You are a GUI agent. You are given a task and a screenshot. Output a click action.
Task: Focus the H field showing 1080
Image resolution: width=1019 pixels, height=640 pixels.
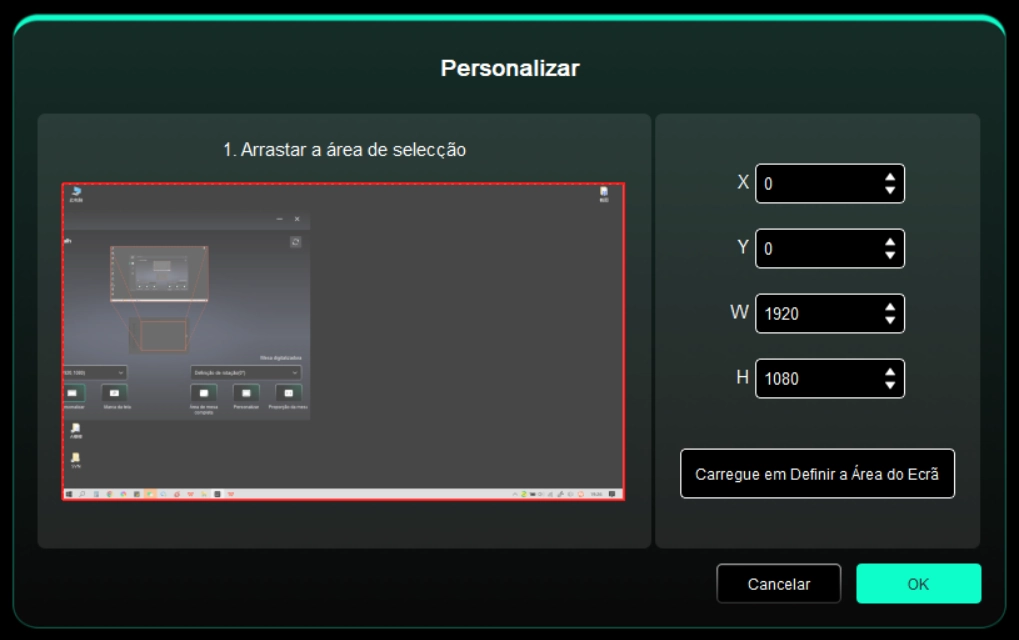coord(815,379)
